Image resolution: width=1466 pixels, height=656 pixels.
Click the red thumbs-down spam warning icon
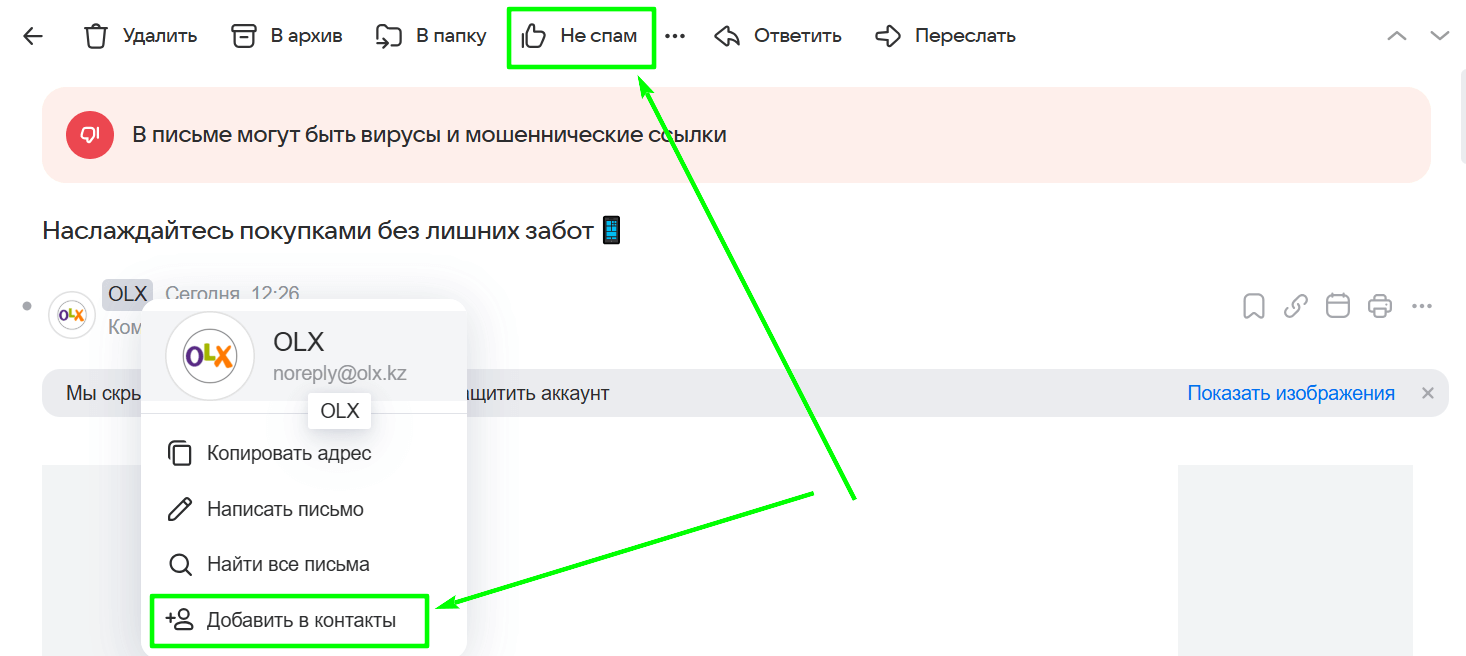90,134
